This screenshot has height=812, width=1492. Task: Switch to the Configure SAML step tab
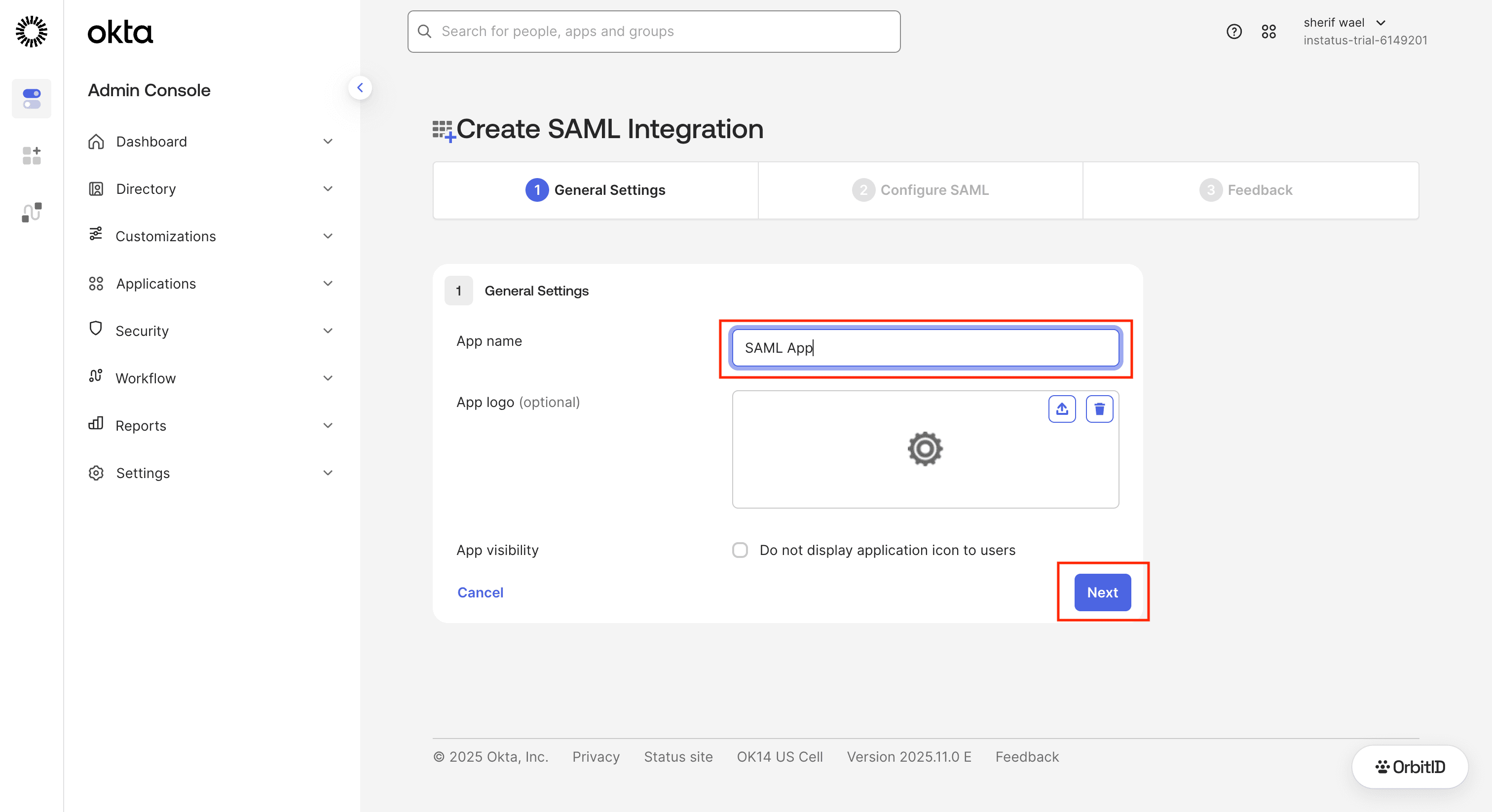[920, 190]
